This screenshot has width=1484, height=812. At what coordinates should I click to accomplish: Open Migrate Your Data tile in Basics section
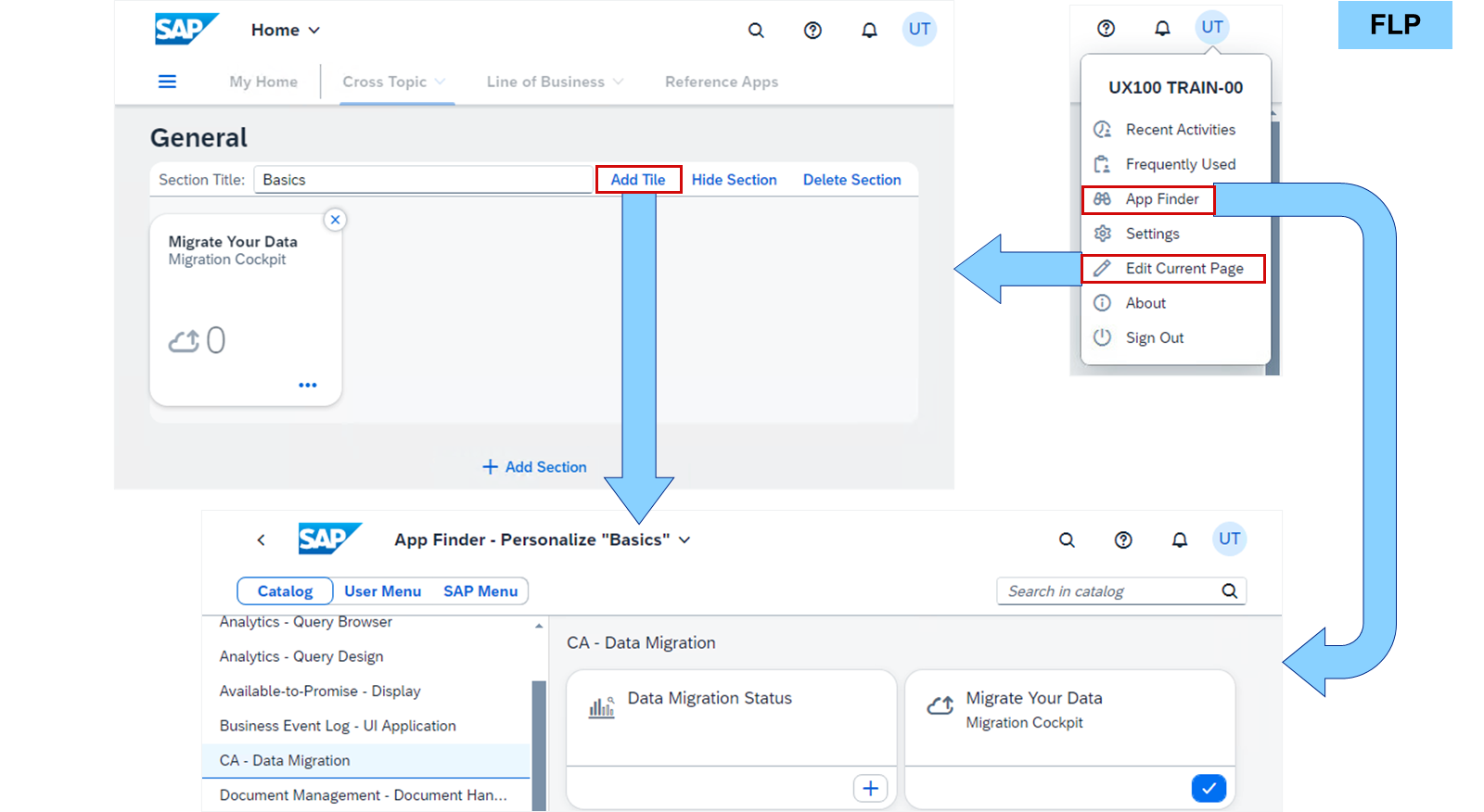(246, 310)
